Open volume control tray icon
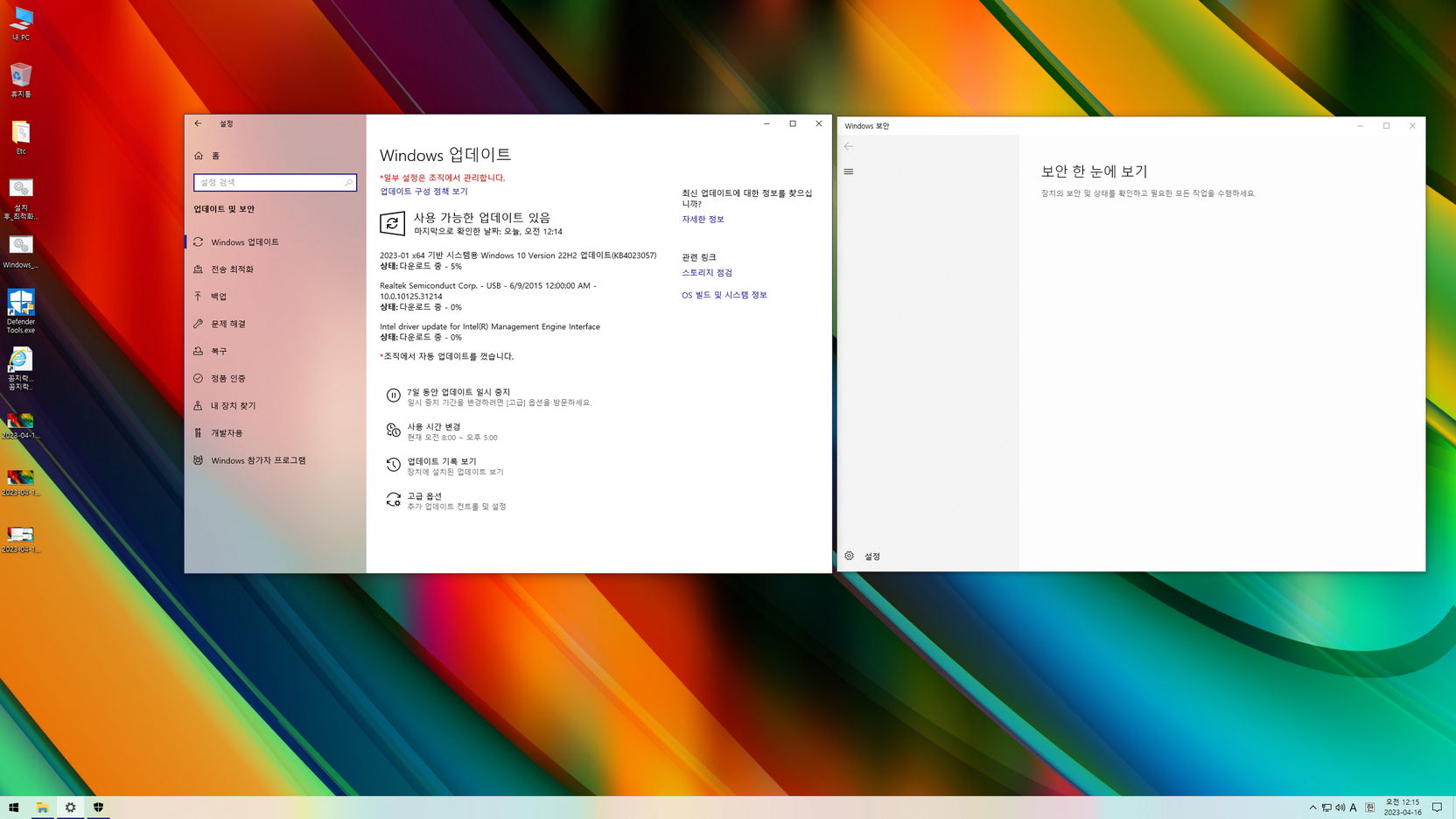Screen dimensions: 1456x819 [1340, 808]
